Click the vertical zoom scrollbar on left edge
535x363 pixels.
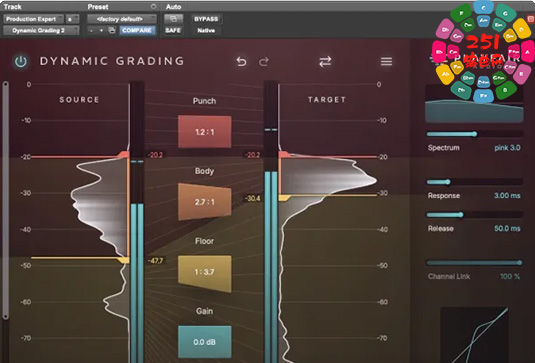tap(5, 200)
